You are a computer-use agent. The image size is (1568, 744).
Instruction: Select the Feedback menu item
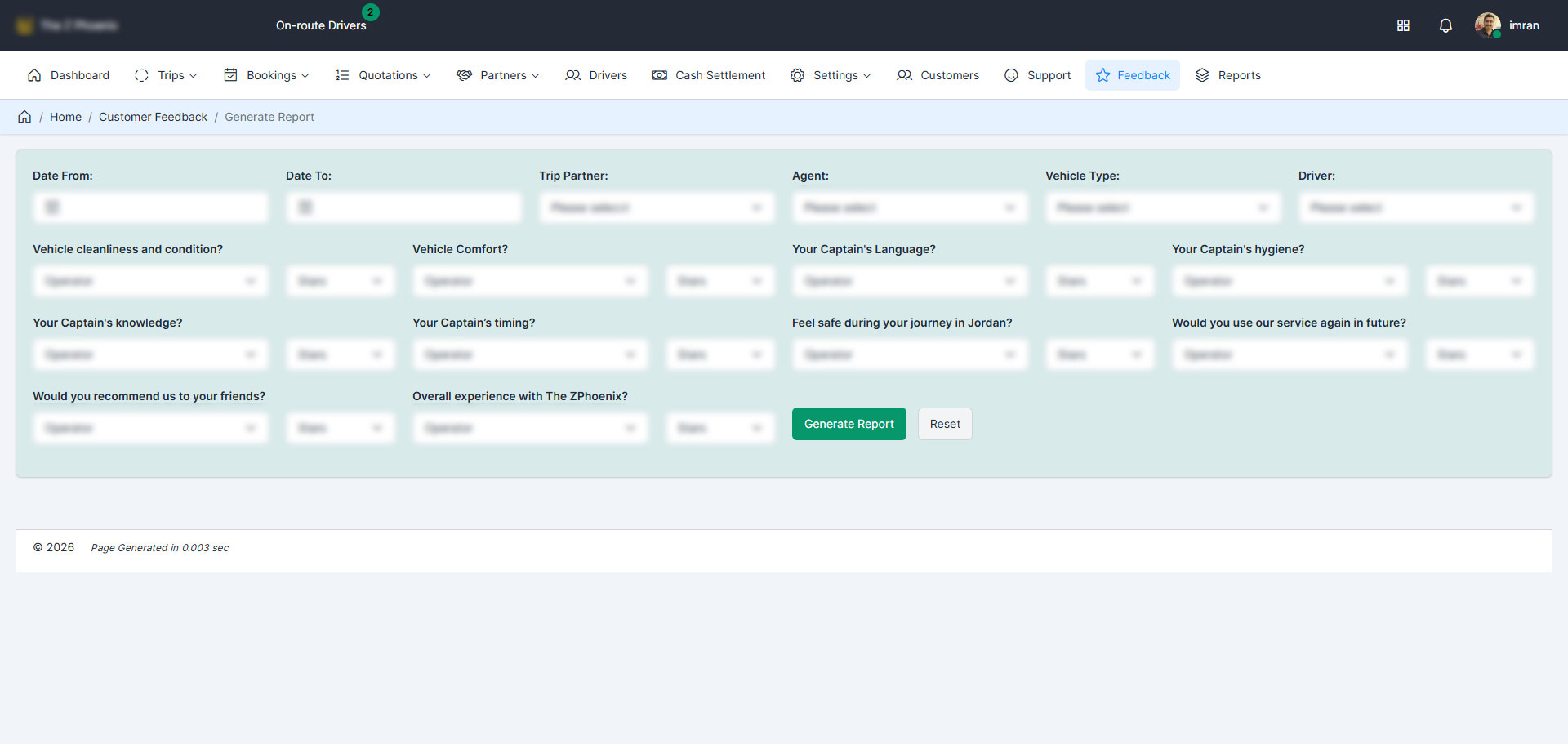point(1133,75)
